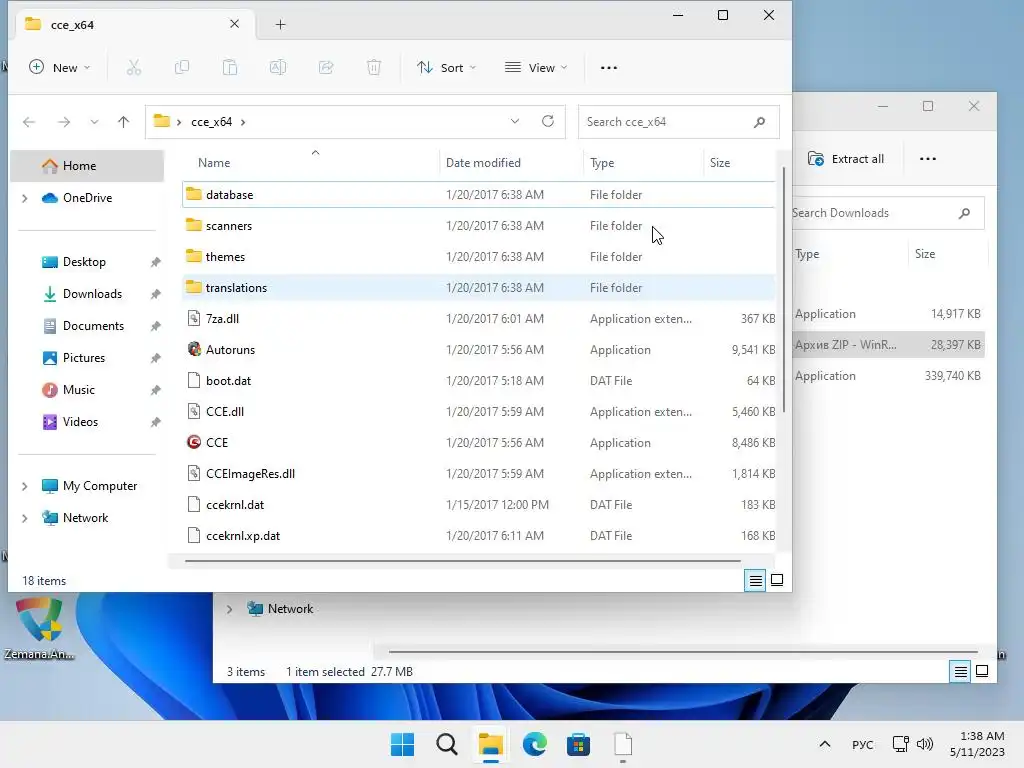Viewport: 1024px width, 768px height.
Task: Click the search magnifier in cce_x64 search box
Action: pyautogui.click(x=759, y=122)
